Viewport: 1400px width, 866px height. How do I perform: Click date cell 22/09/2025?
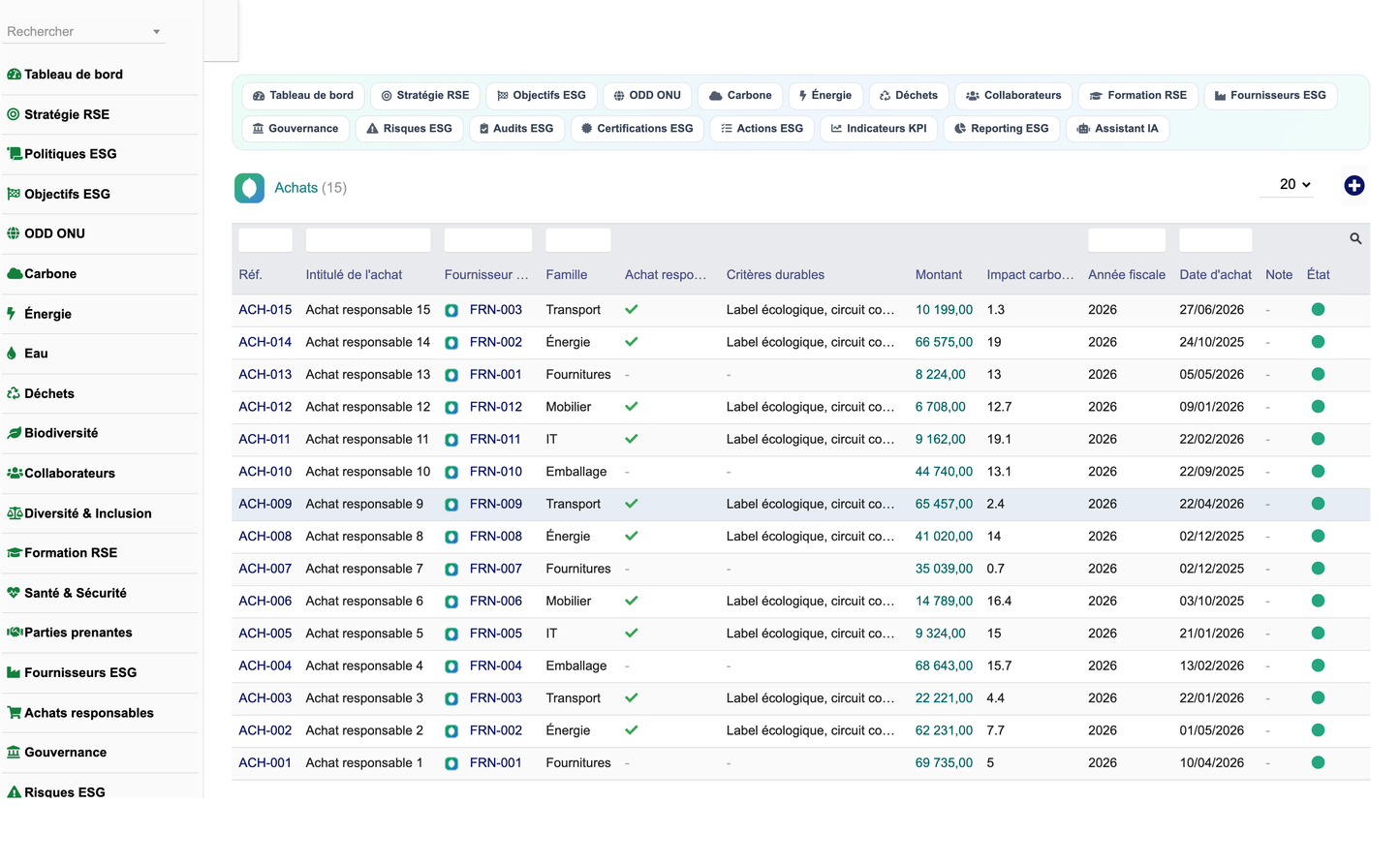tap(1212, 472)
